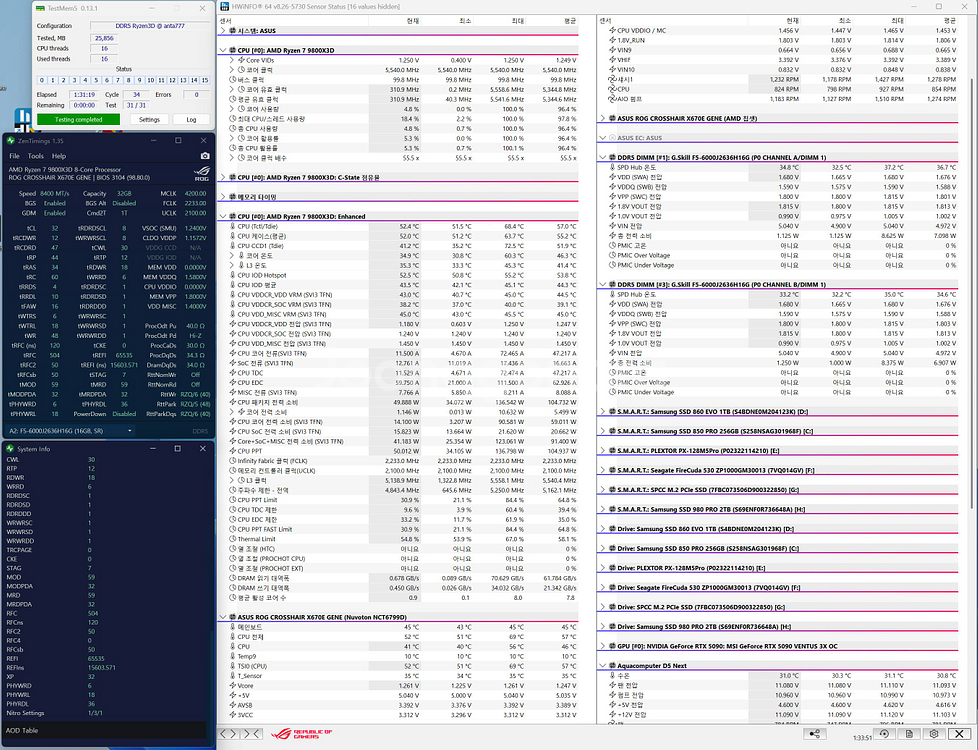978x750 pixels.
Task: Capture screenshot with ZenTimings camera icon
Action: [205, 155]
